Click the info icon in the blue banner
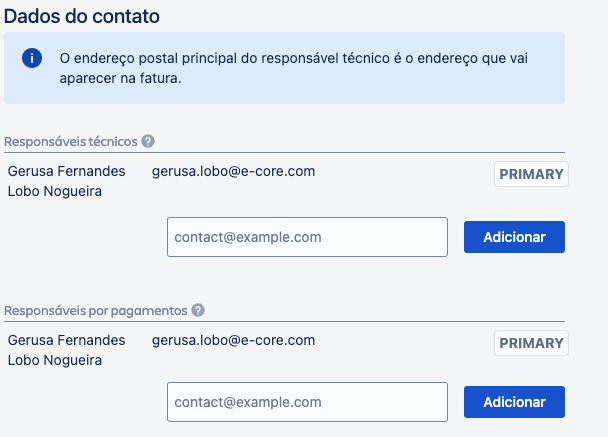 click(x=32, y=58)
